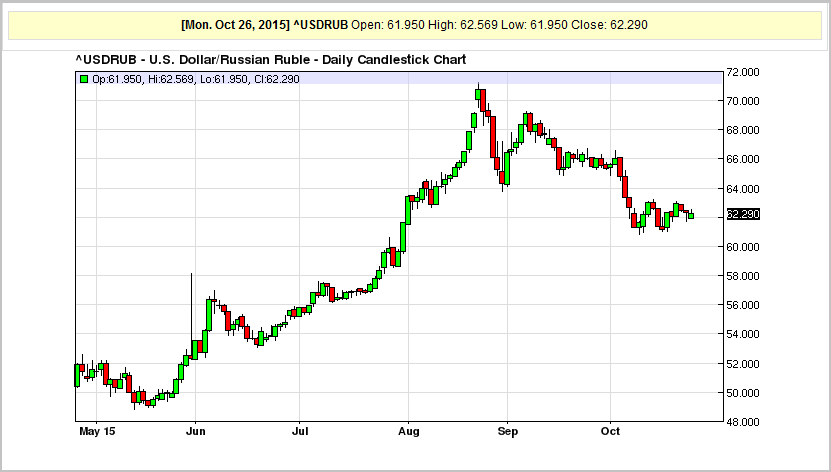This screenshot has height=472, width=831.
Task: Click the 56.000 y-axis label
Action: (x=742, y=305)
